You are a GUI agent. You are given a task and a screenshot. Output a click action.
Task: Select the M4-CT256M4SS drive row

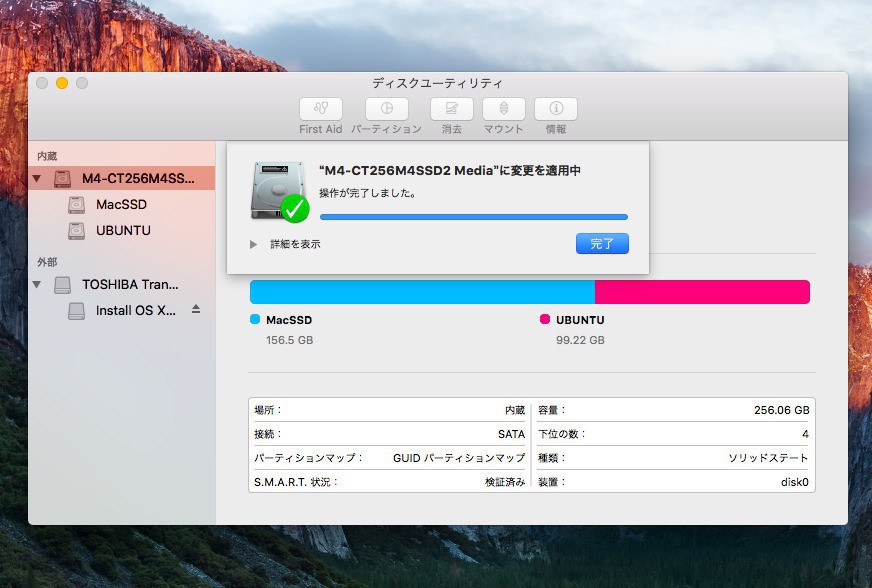122,179
